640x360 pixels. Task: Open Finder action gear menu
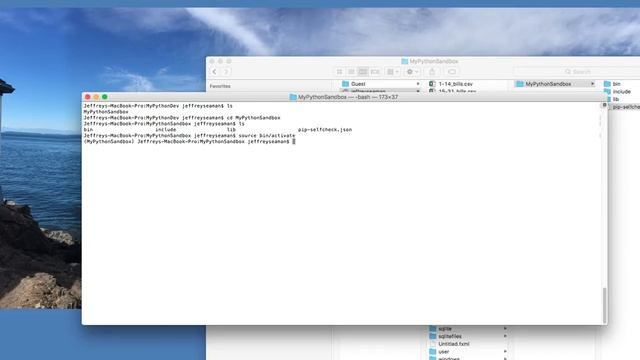(x=411, y=72)
